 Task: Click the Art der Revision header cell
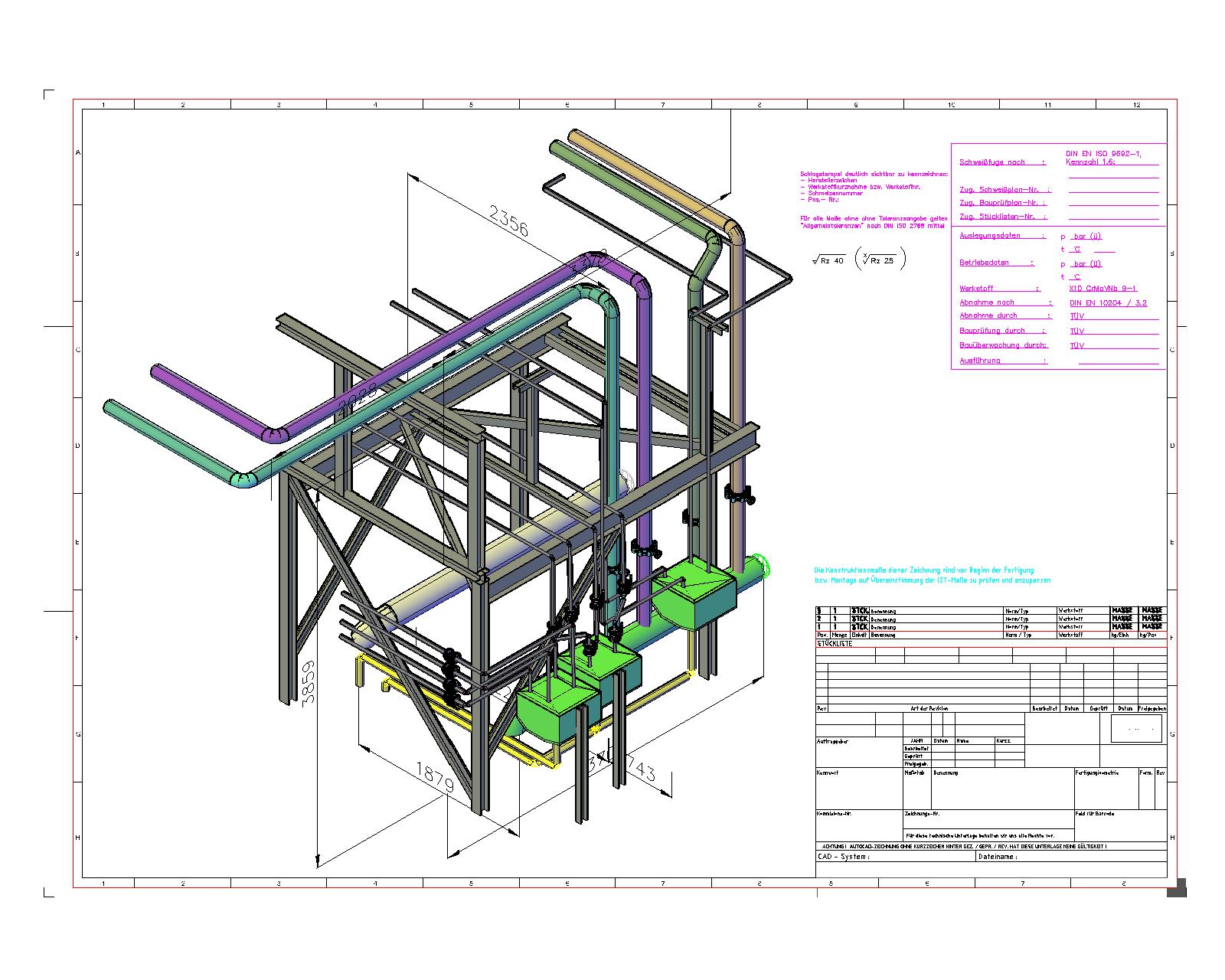pyautogui.click(x=929, y=708)
